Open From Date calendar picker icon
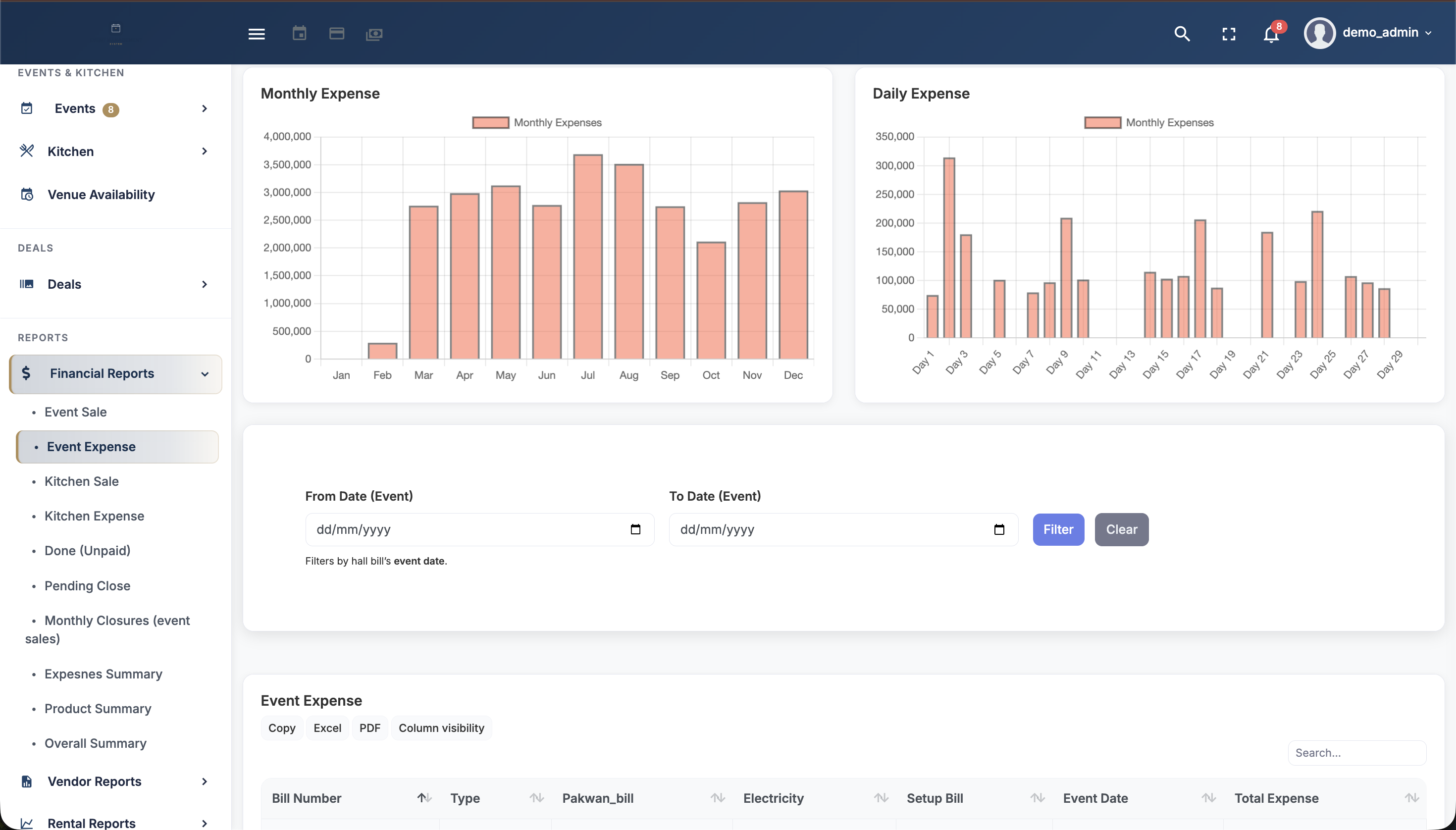The height and width of the screenshot is (830, 1456). click(x=635, y=529)
